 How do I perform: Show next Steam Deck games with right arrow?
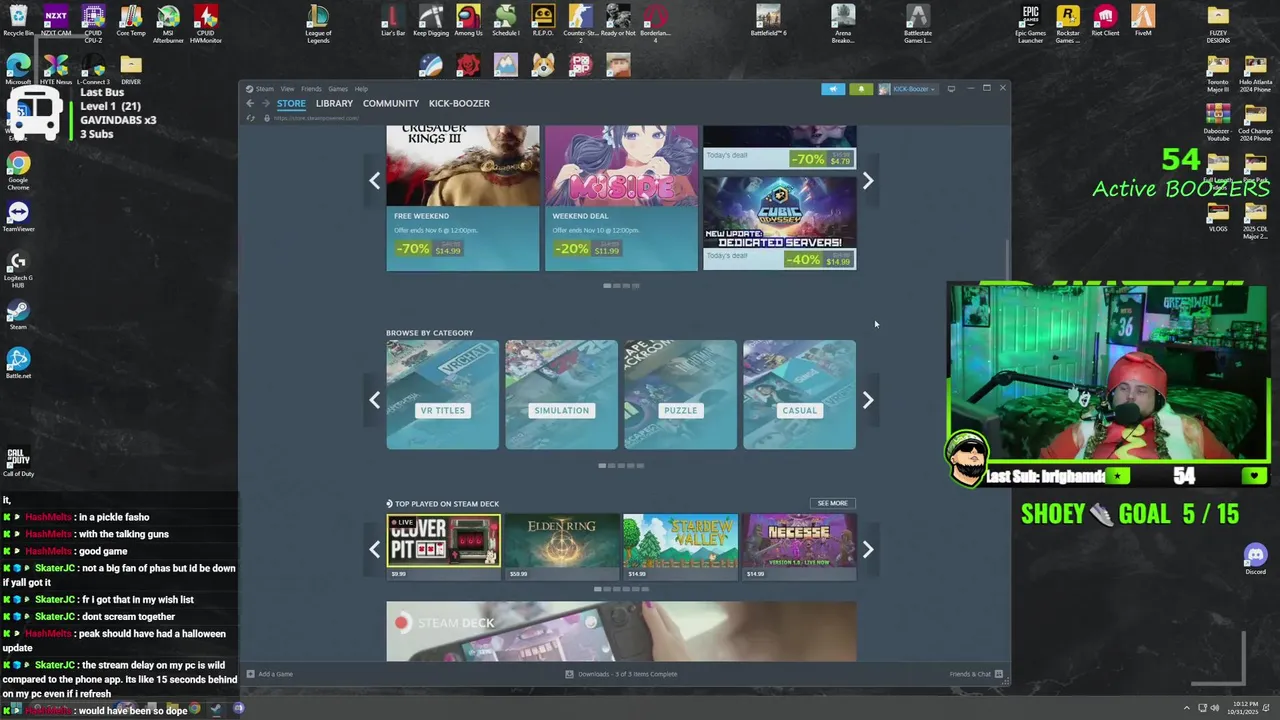868,549
